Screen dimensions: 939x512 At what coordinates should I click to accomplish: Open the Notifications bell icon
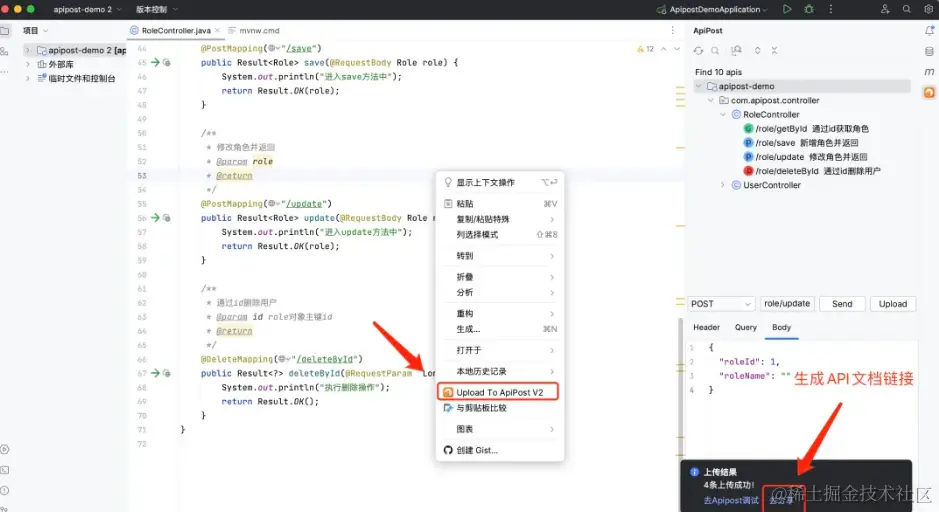pyautogui.click(x=929, y=31)
